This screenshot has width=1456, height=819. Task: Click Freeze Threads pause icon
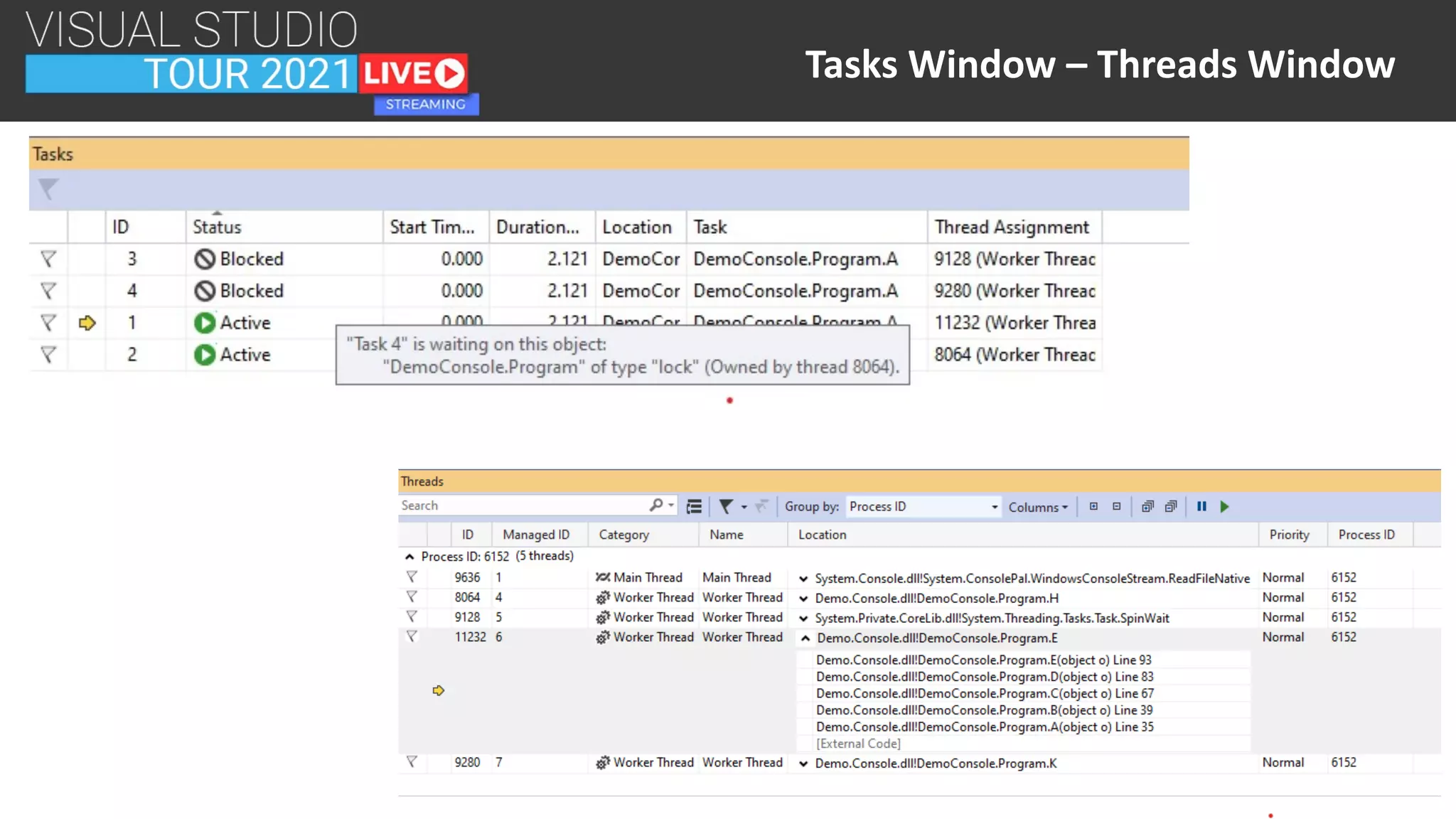pos(1201,506)
